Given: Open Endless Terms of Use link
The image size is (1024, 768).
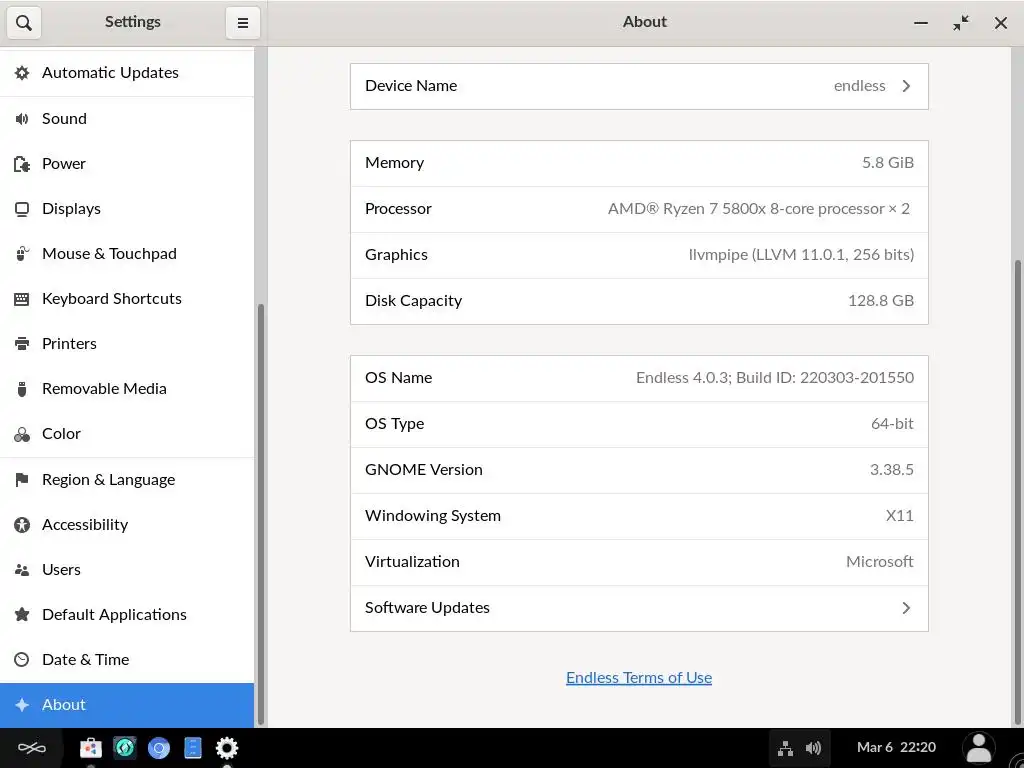Looking at the screenshot, I should pyautogui.click(x=639, y=678).
